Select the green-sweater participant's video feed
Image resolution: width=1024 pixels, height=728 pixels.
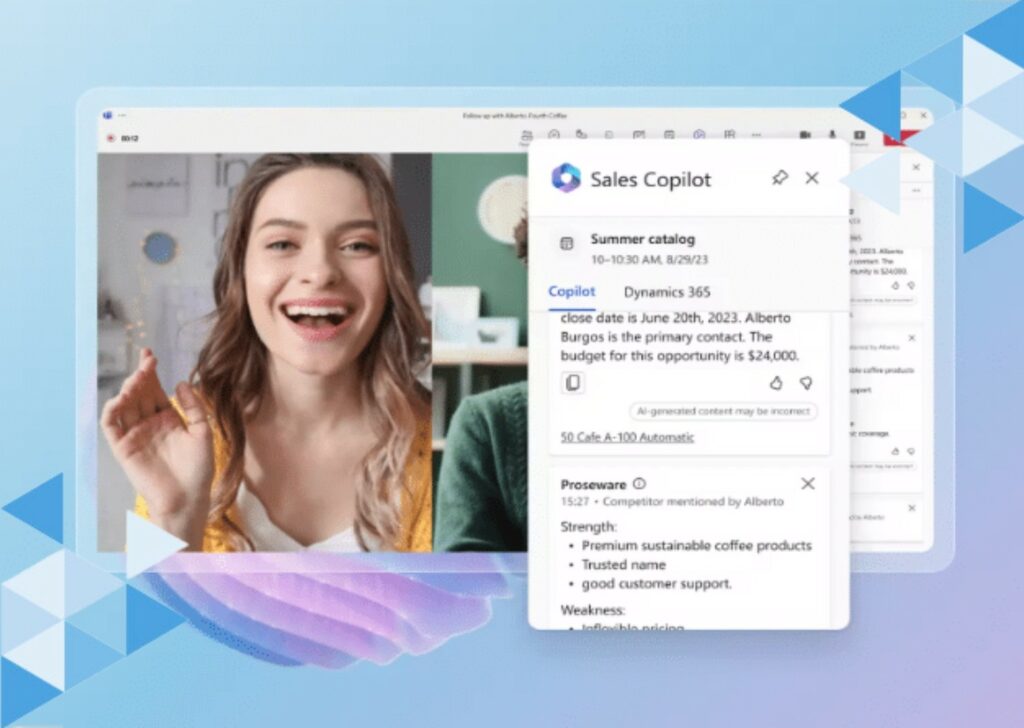pyautogui.click(x=480, y=353)
